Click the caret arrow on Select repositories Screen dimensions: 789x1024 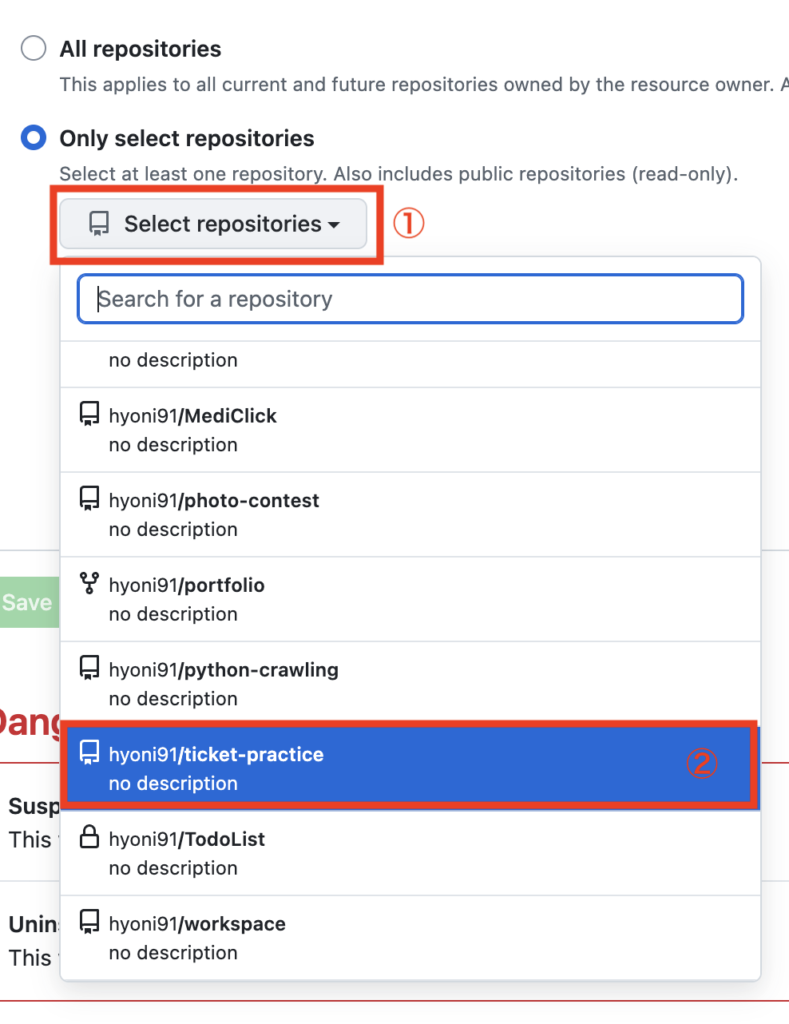[333, 225]
